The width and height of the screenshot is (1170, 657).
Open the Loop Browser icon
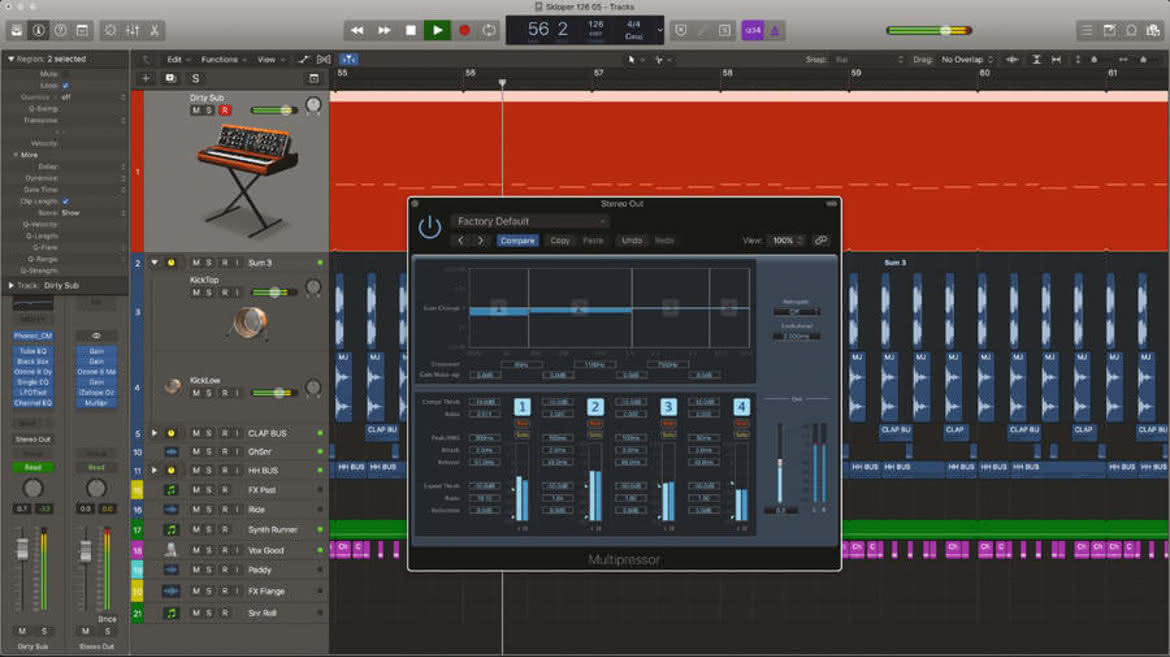1131,31
